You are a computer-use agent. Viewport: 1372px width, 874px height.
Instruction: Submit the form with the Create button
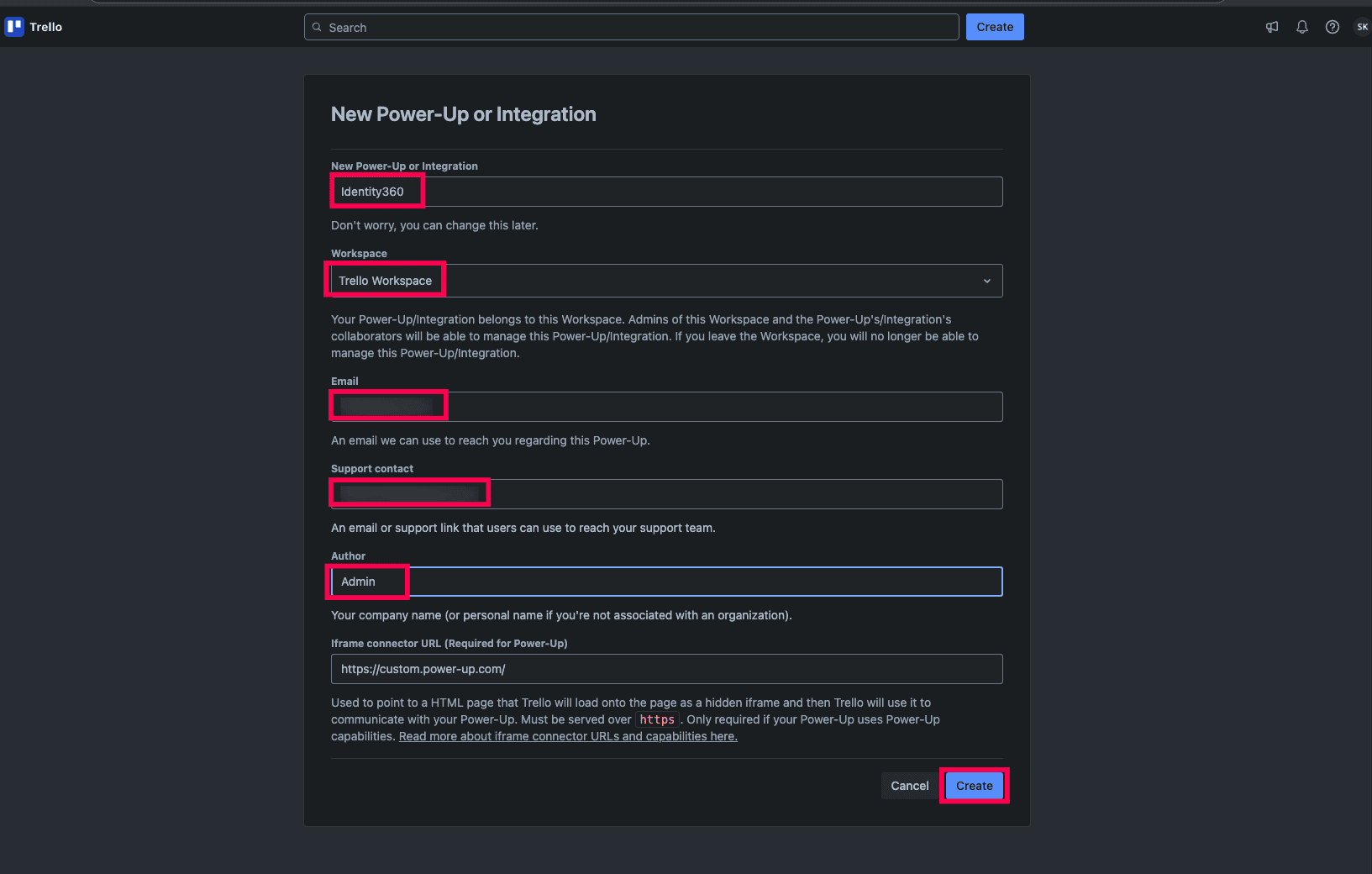tap(974, 785)
